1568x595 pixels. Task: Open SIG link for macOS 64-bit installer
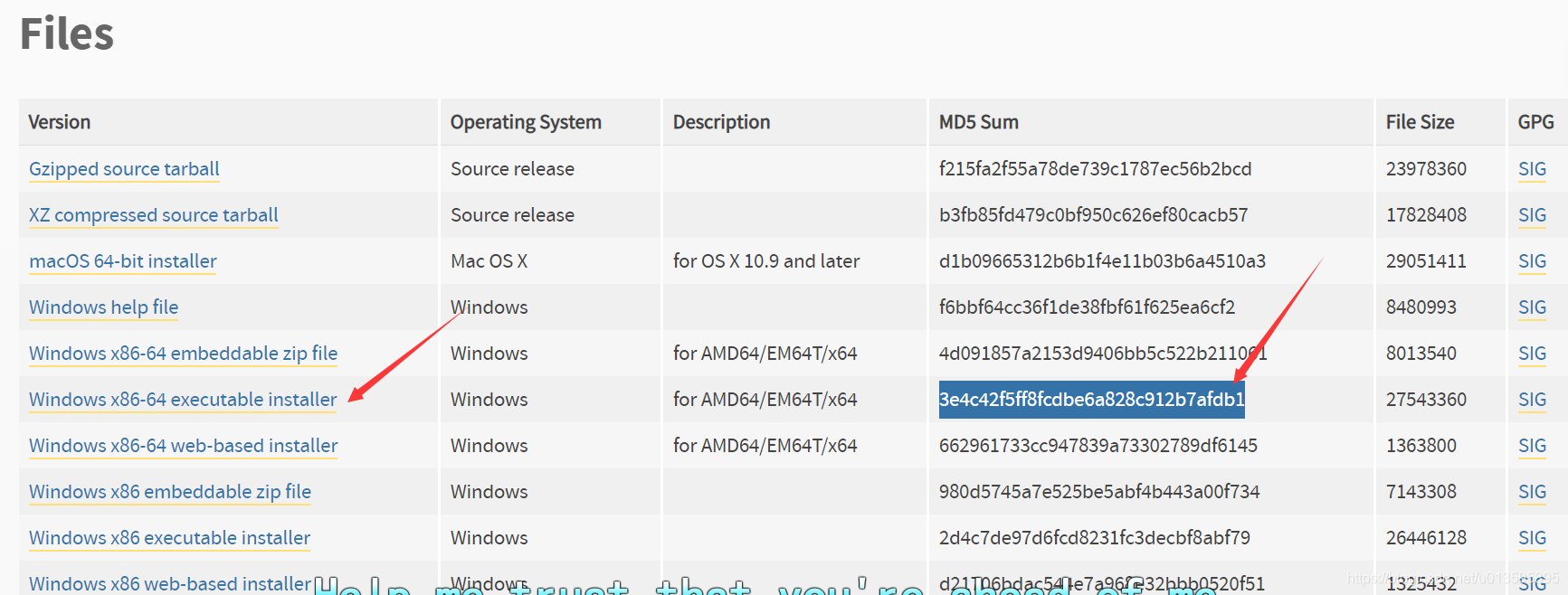1533,261
